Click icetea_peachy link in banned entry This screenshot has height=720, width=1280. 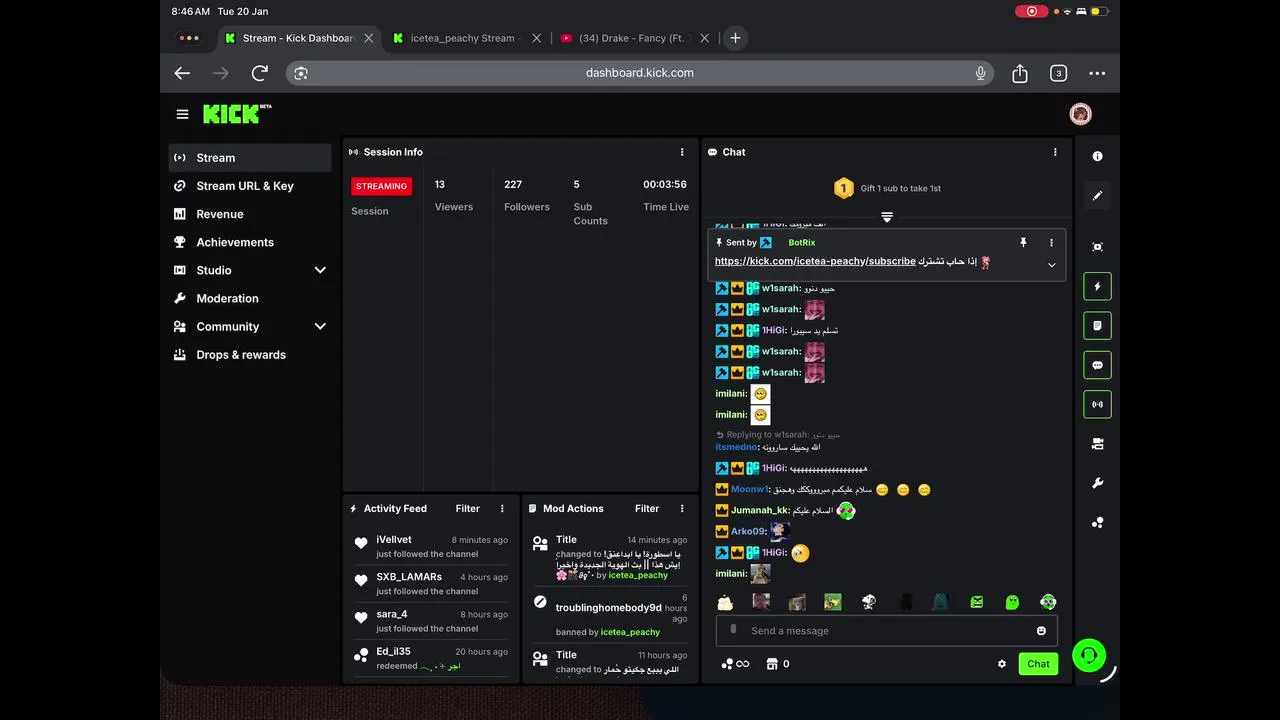point(630,632)
